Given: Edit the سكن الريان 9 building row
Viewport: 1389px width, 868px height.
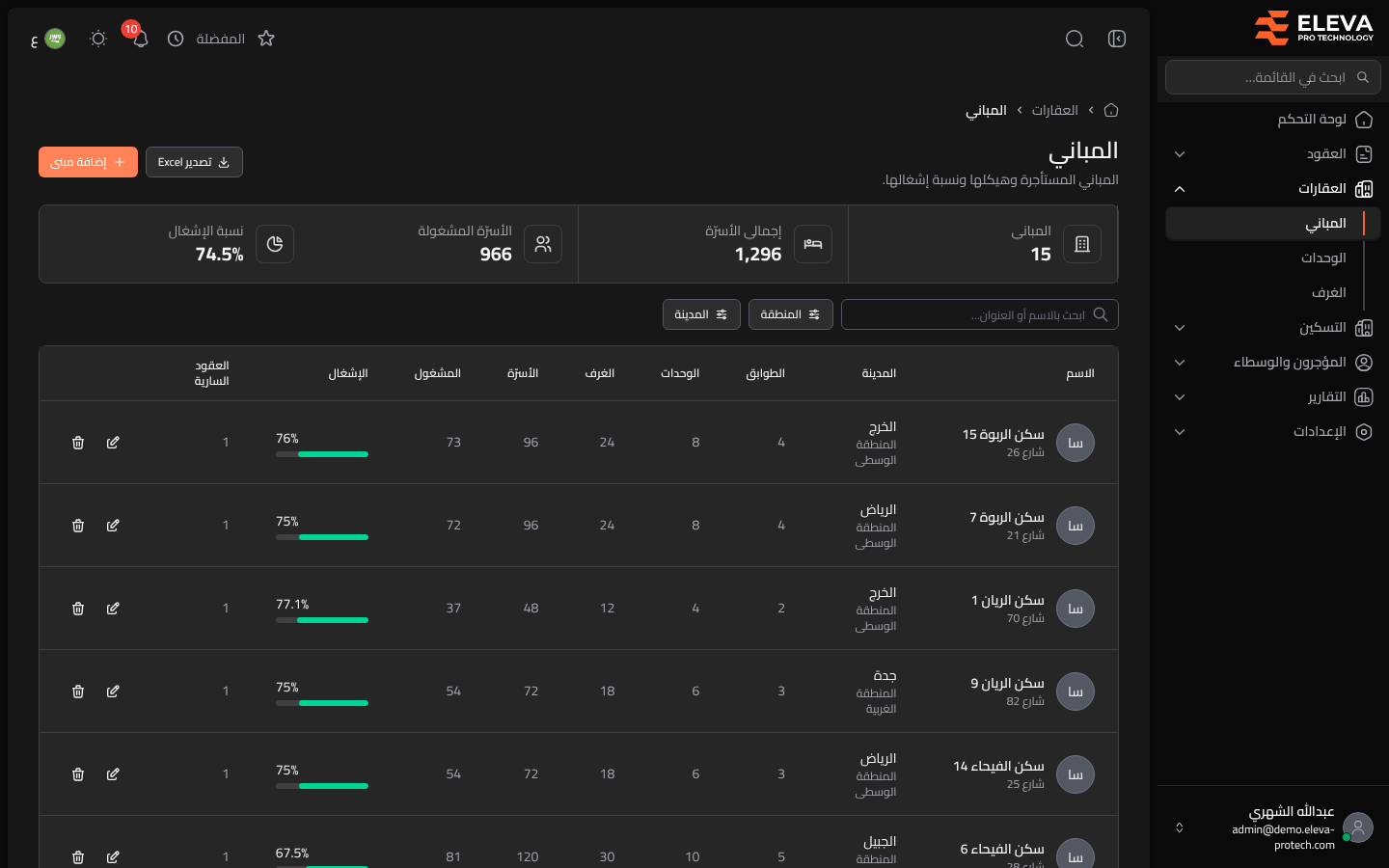Looking at the screenshot, I should pos(113,692).
